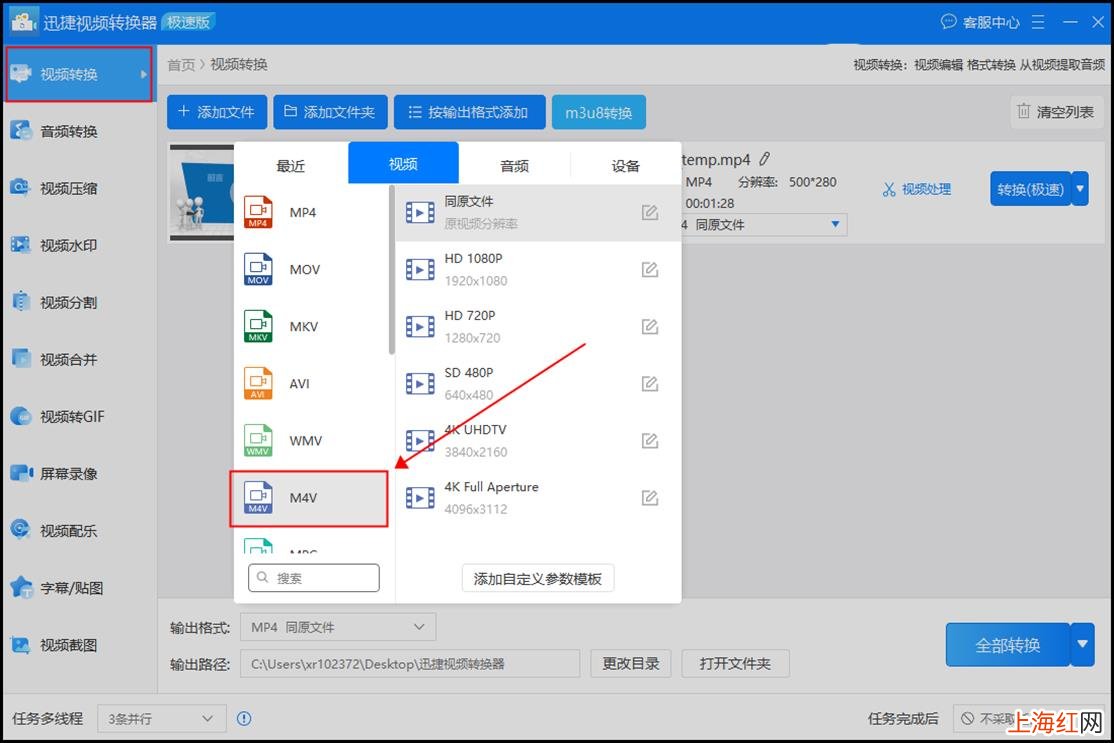Select the 视频转换 video conversion module
Image resolution: width=1114 pixels, height=743 pixels.
click(x=78, y=74)
